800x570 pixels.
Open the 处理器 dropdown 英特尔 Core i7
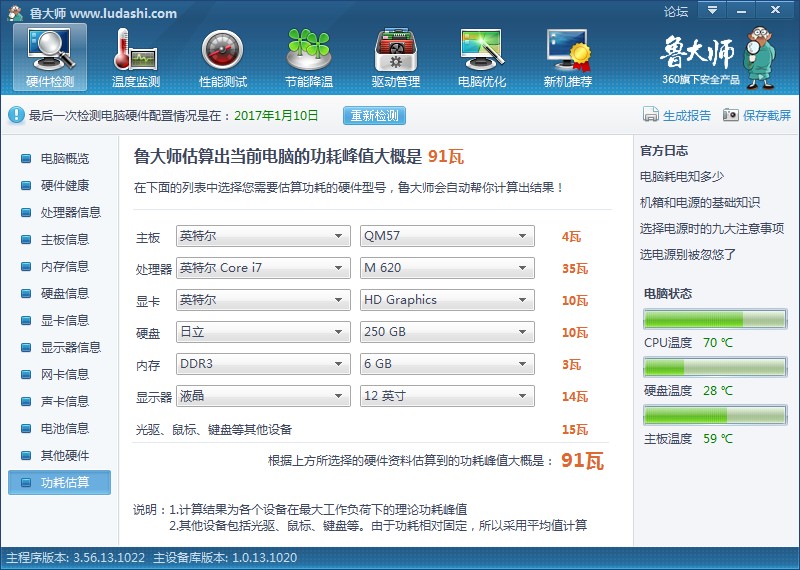263,268
